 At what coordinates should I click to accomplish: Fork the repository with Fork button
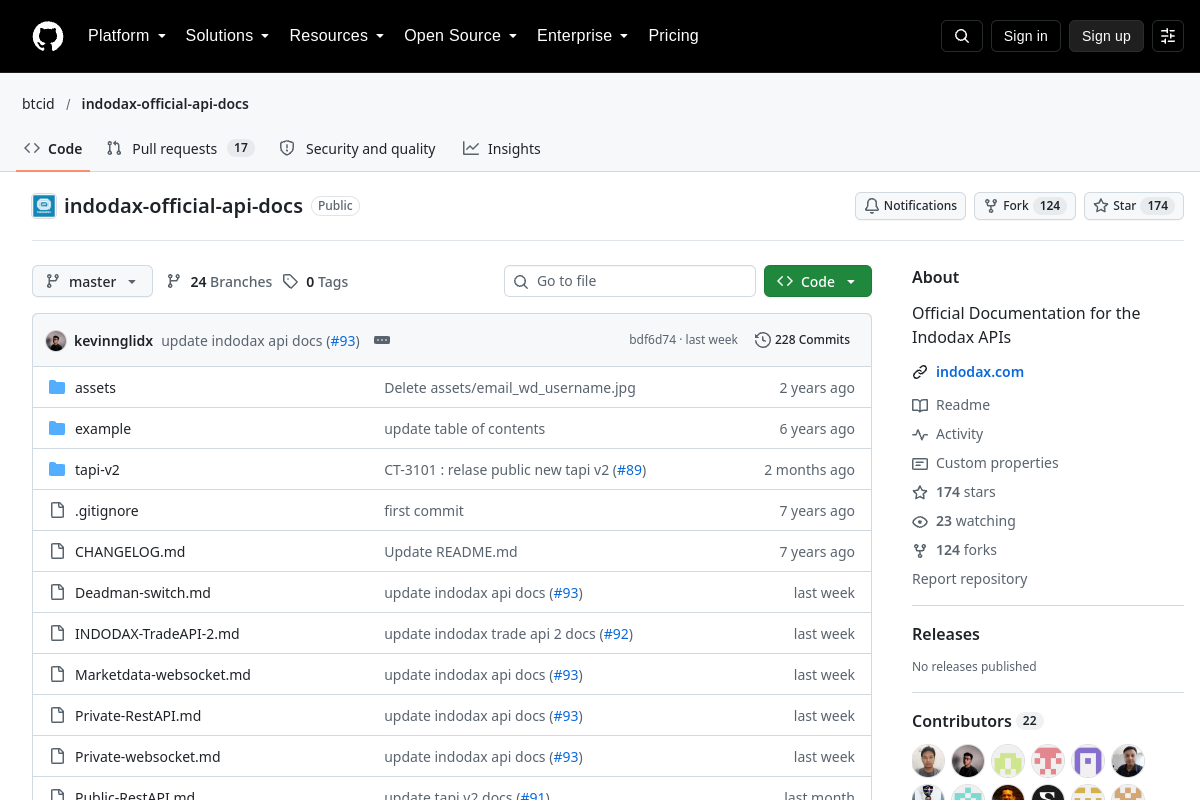point(1025,206)
